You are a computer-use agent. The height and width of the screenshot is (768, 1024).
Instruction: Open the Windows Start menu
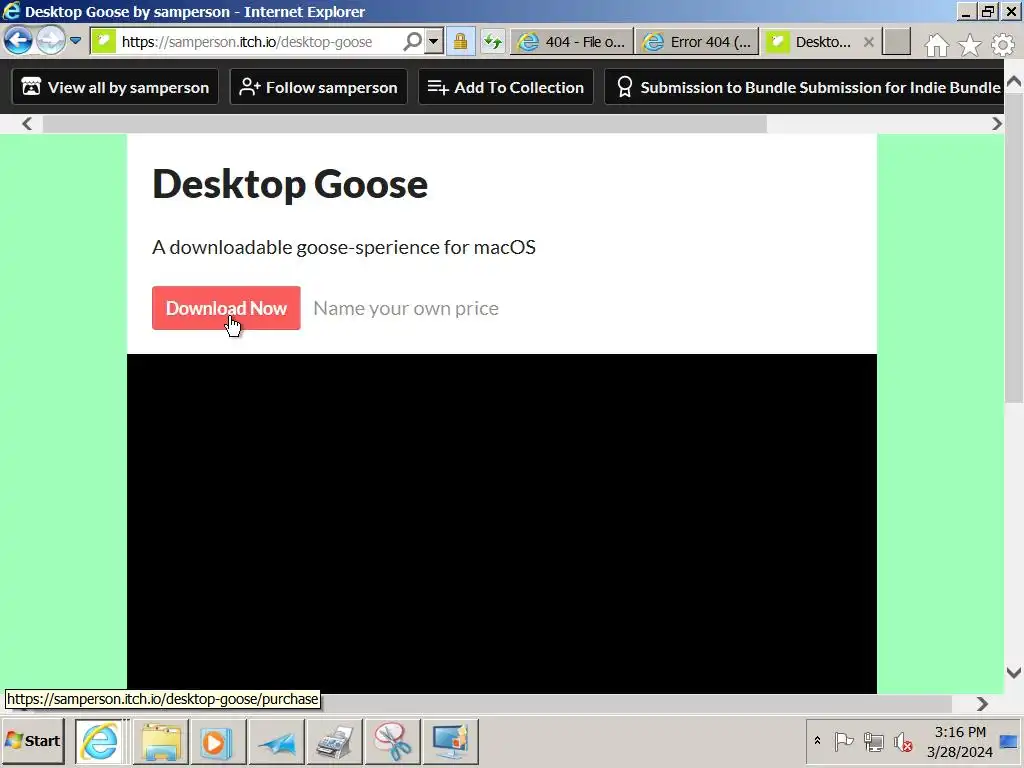pos(33,741)
